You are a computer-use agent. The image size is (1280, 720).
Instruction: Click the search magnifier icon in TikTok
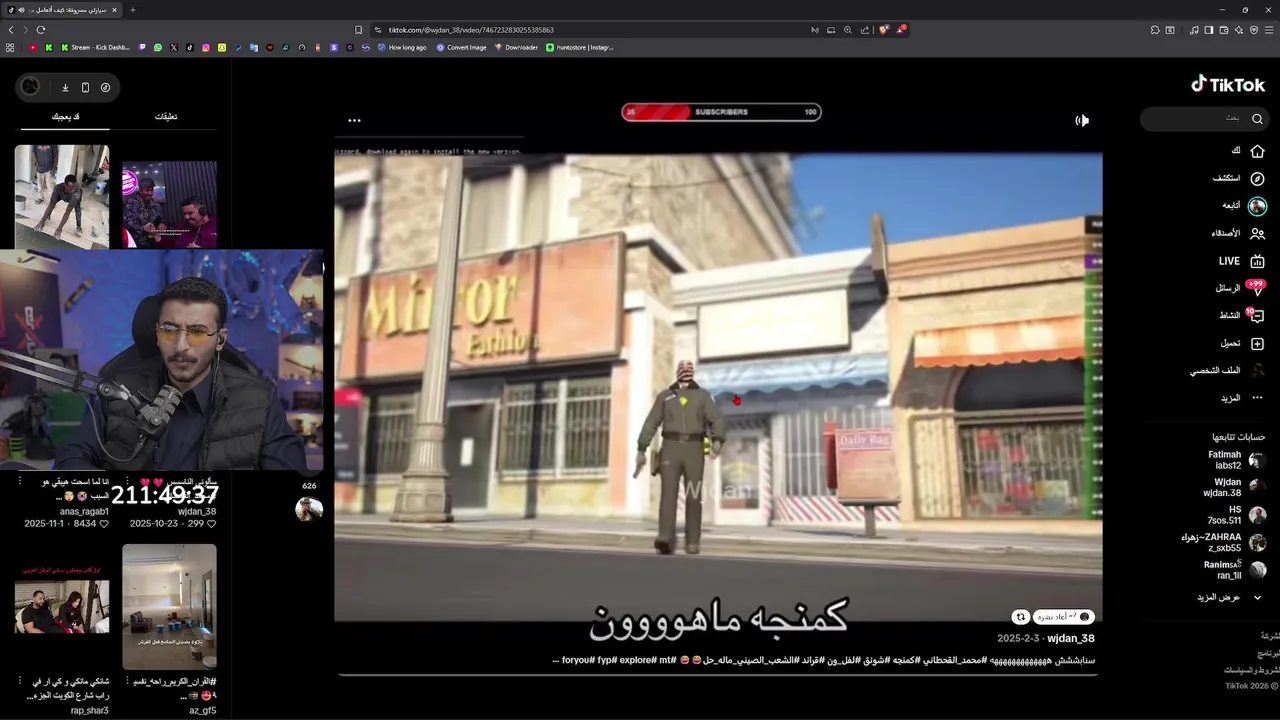(x=1257, y=119)
